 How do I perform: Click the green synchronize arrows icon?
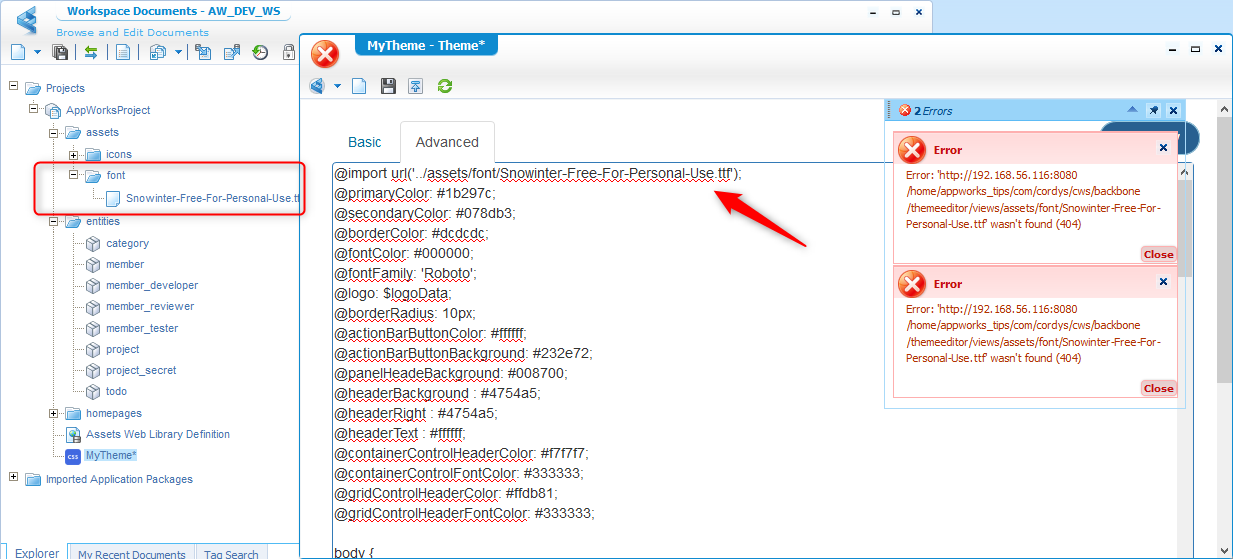91,53
